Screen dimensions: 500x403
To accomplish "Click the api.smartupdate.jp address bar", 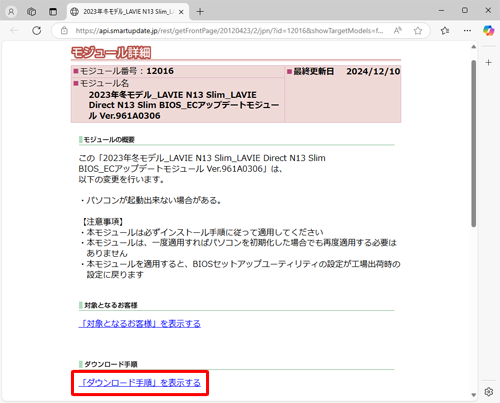I will click(x=229, y=31).
